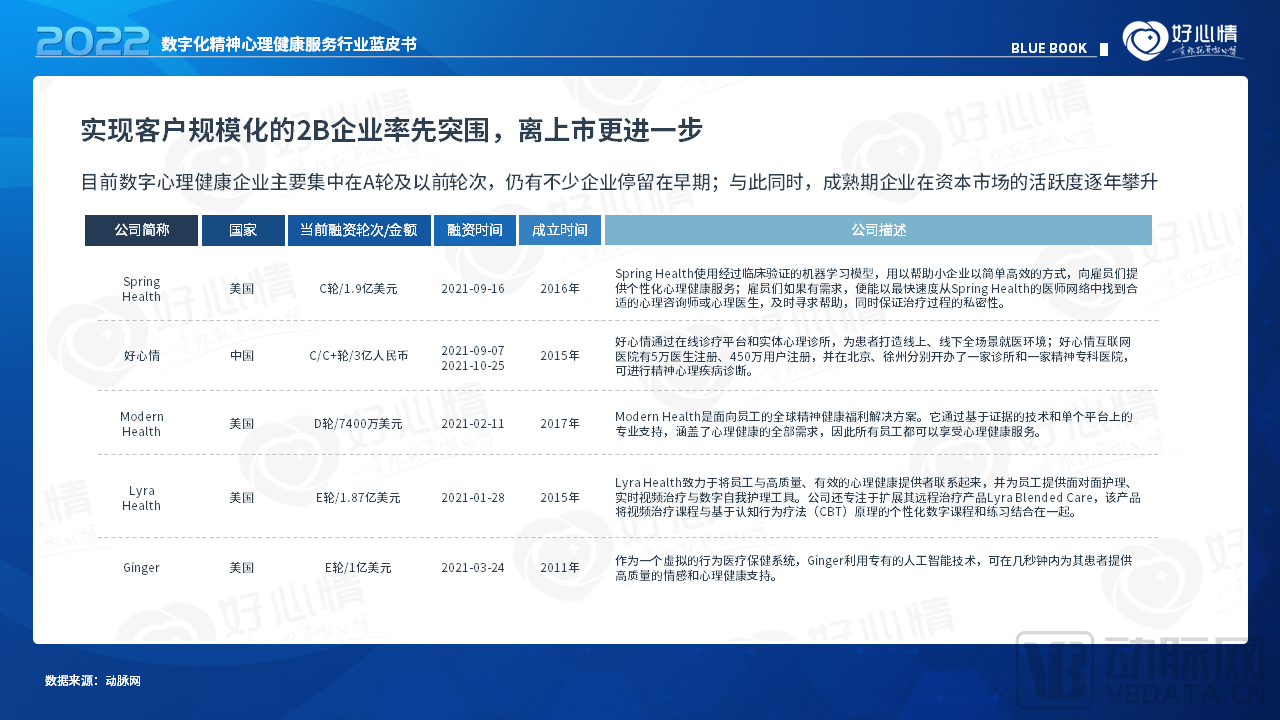Click the 2021-09-16 funding date
The width and height of the screenshot is (1280, 720).
[x=473, y=289]
